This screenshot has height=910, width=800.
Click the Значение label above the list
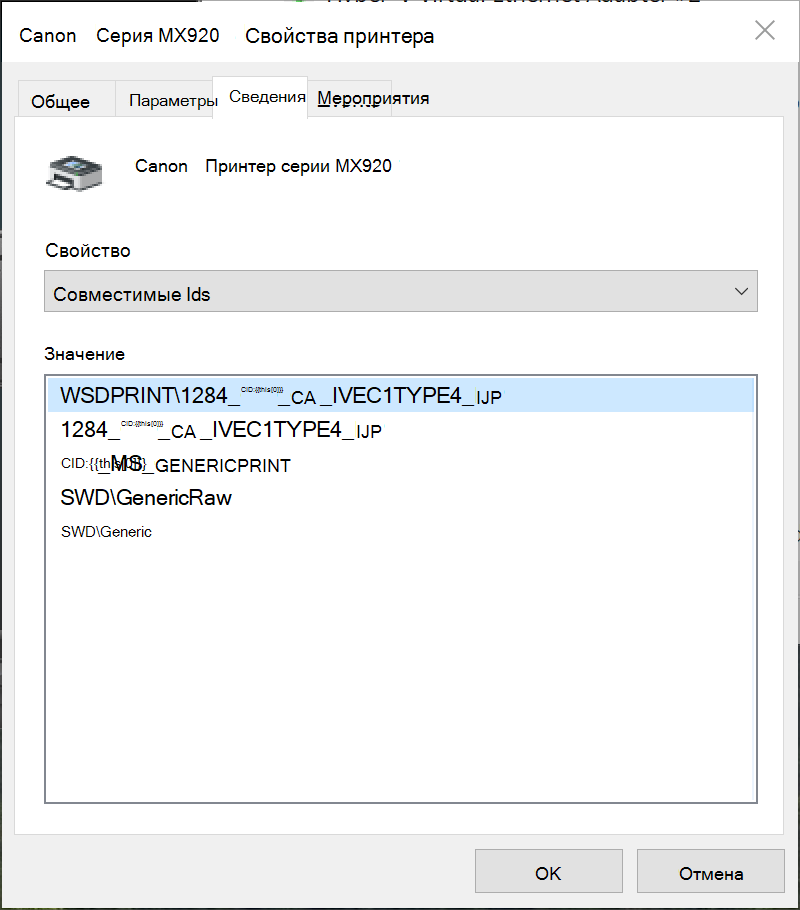(85, 354)
